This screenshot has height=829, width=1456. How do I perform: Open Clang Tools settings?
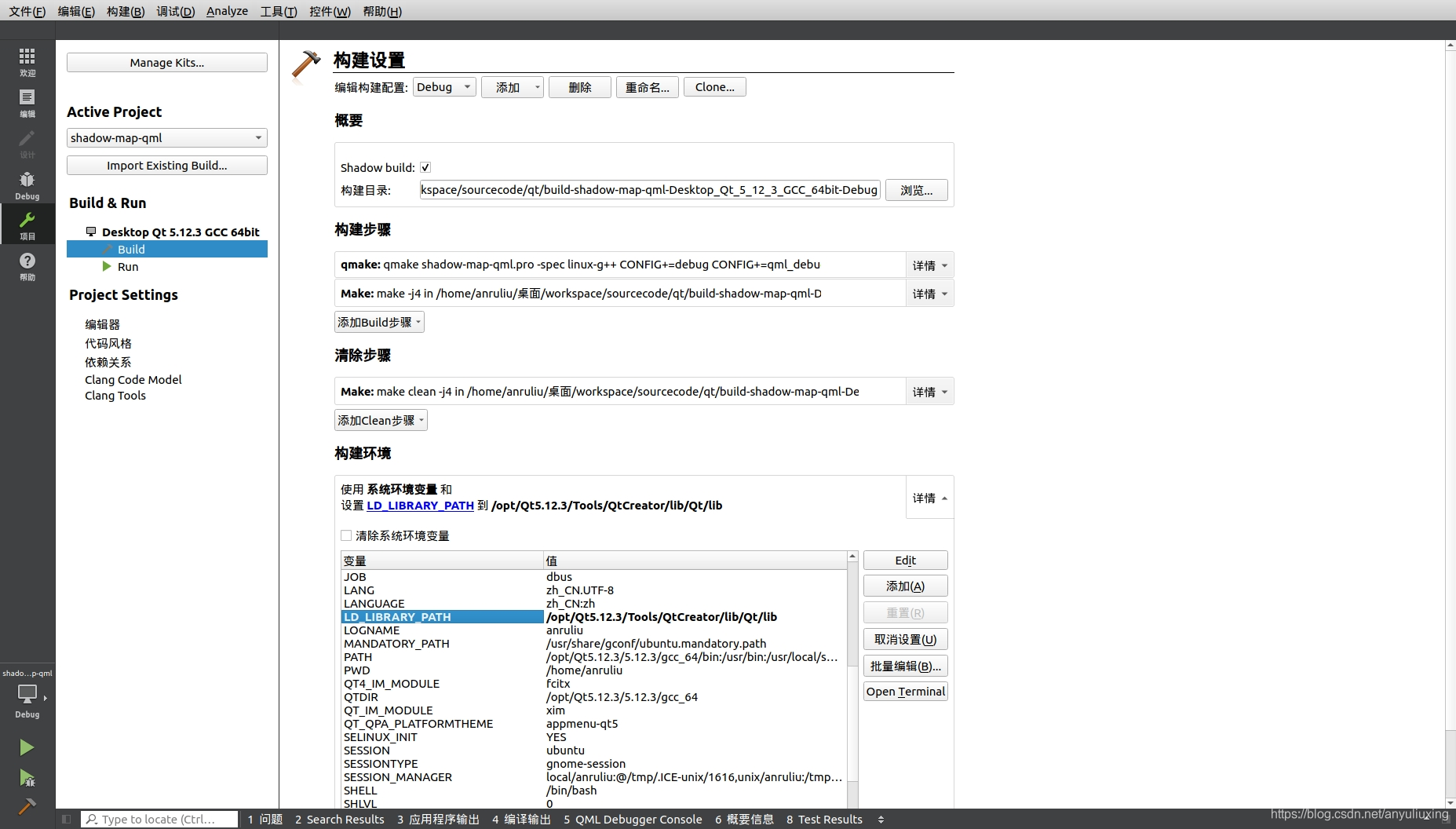pos(115,396)
